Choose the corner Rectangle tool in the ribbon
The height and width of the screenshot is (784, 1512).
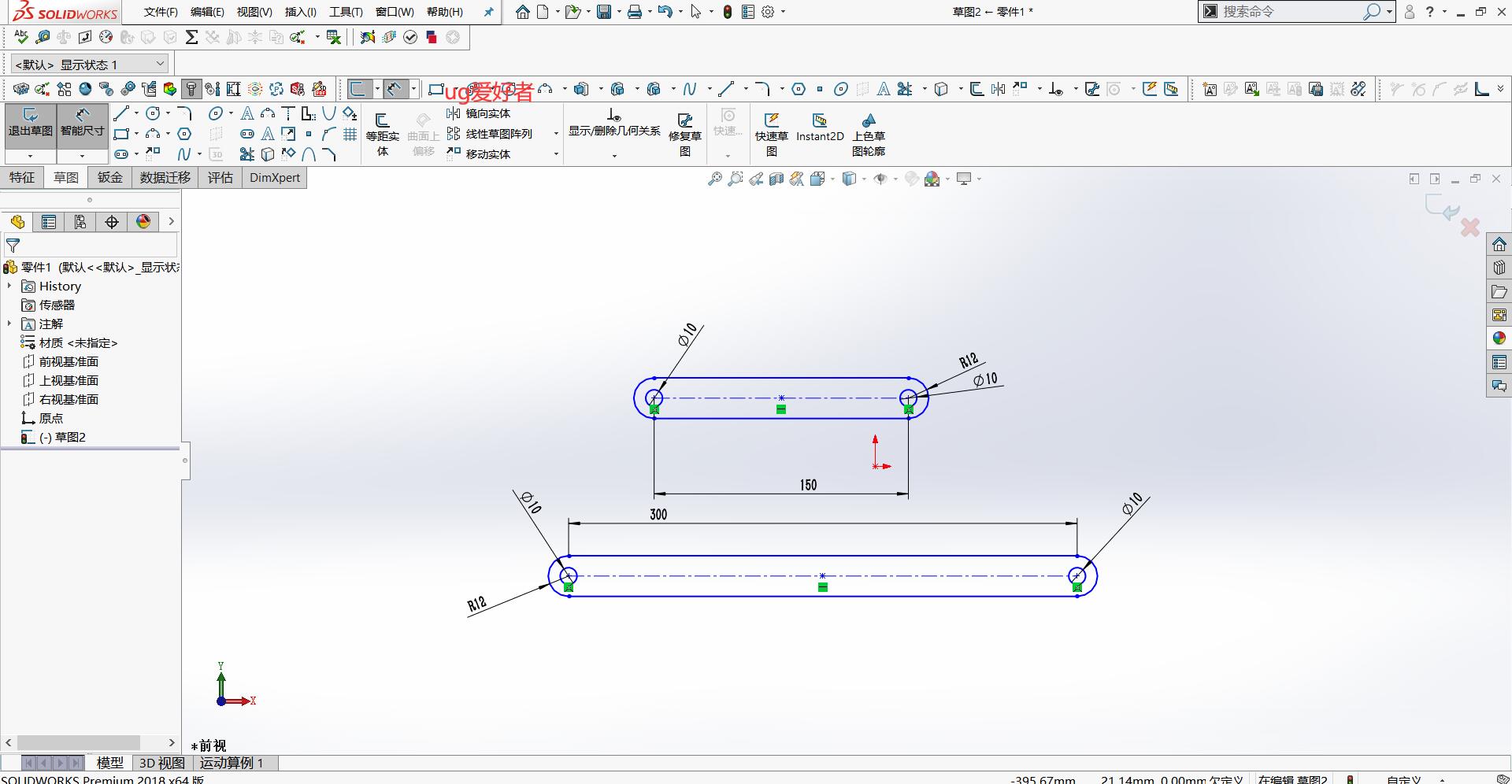coord(121,134)
